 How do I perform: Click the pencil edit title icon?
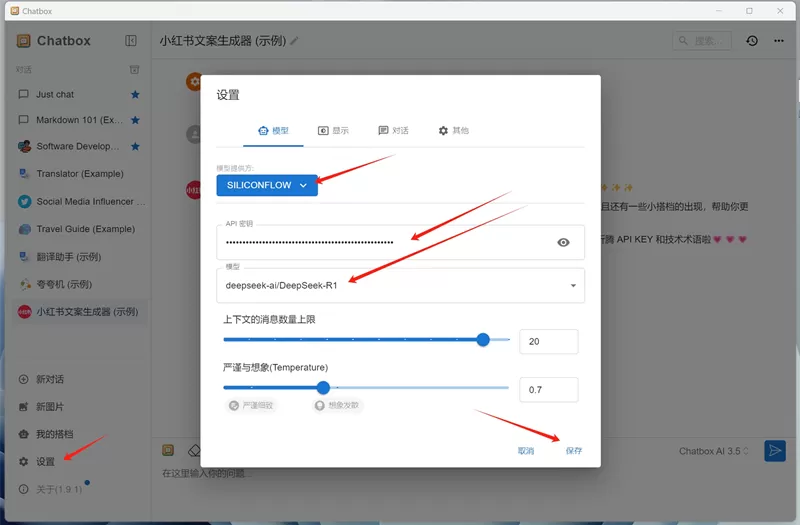click(294, 41)
